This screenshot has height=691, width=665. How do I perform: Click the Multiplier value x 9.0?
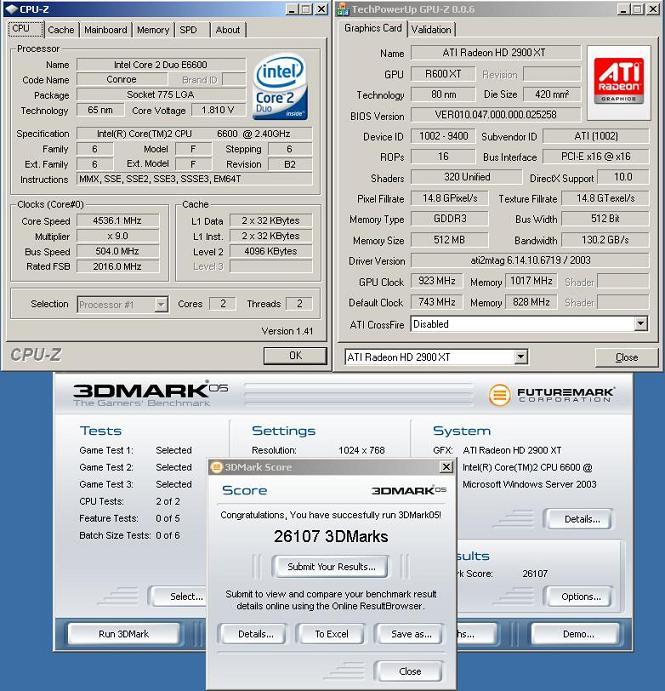pyautogui.click(x=117, y=236)
